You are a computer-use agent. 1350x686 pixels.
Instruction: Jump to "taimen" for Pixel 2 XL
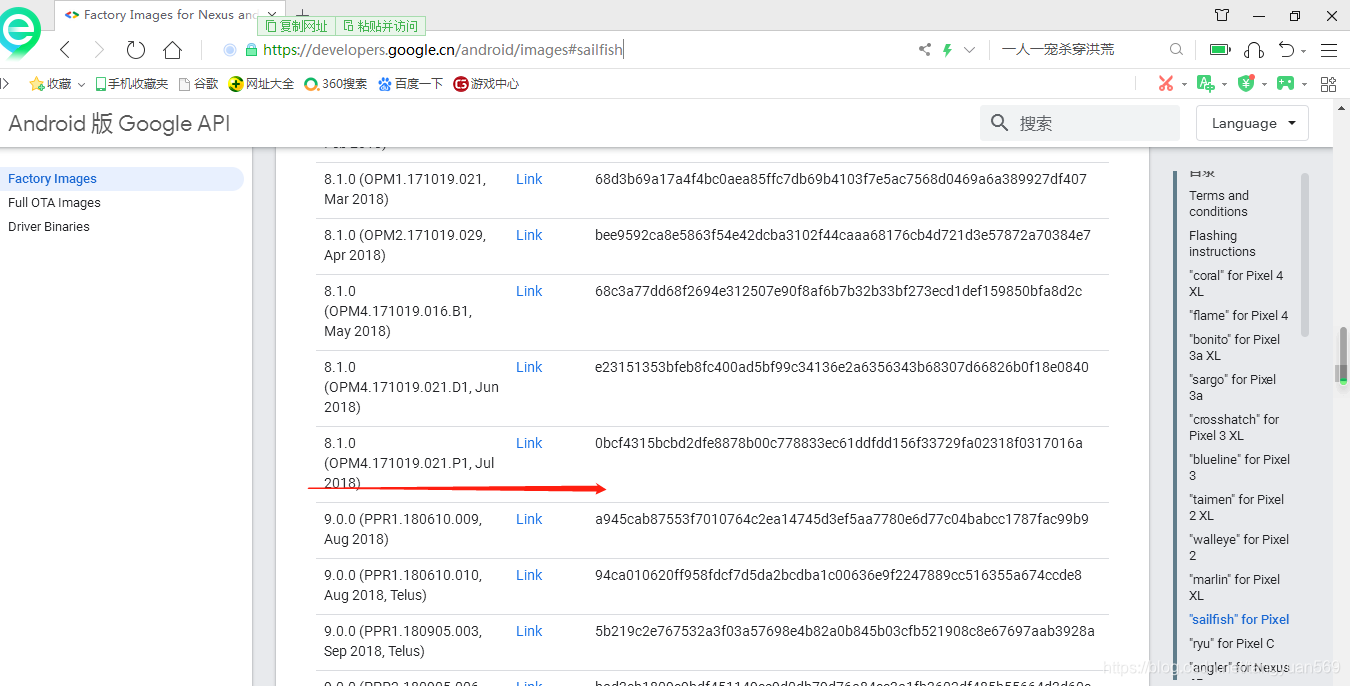click(x=1237, y=508)
